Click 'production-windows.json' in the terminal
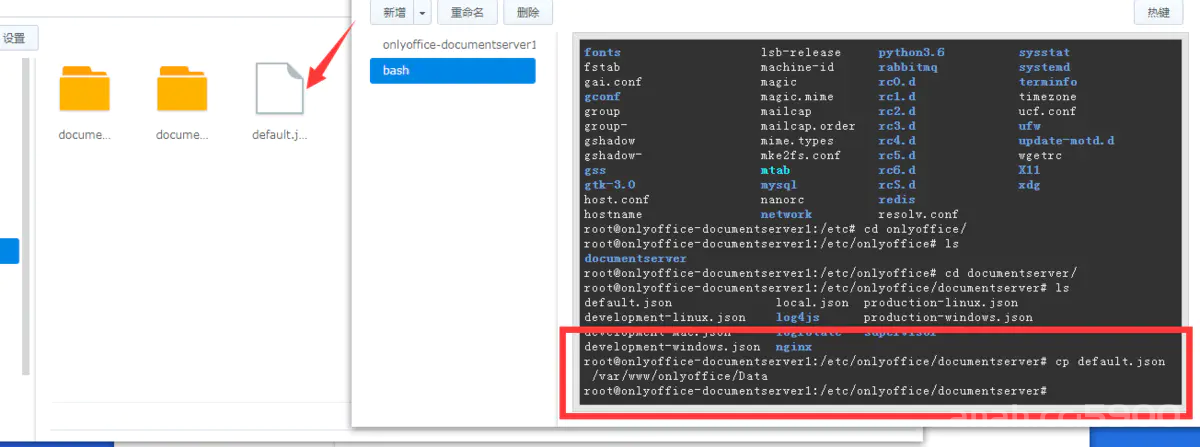Screen dimensions: 1200x447 click(x=948, y=317)
